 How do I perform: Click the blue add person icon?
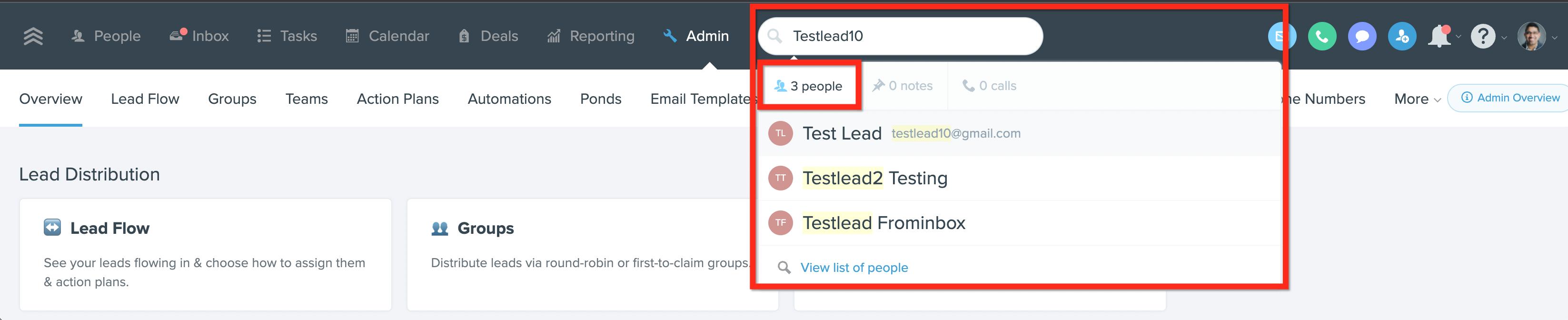click(x=1402, y=37)
